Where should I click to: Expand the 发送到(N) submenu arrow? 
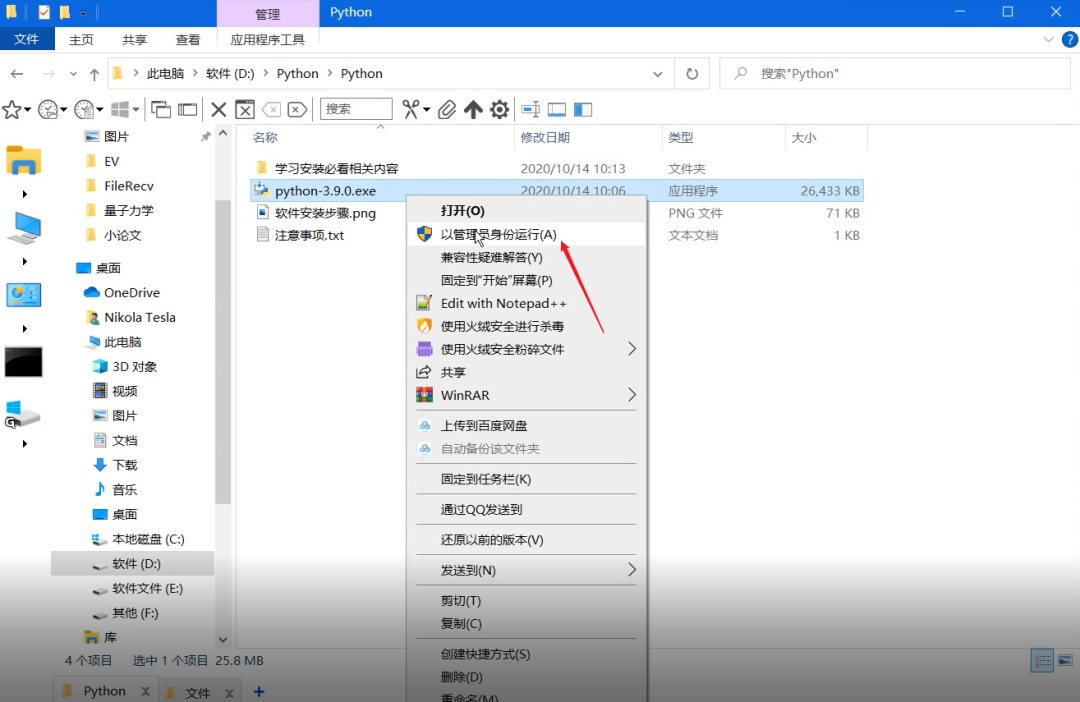[x=631, y=570]
